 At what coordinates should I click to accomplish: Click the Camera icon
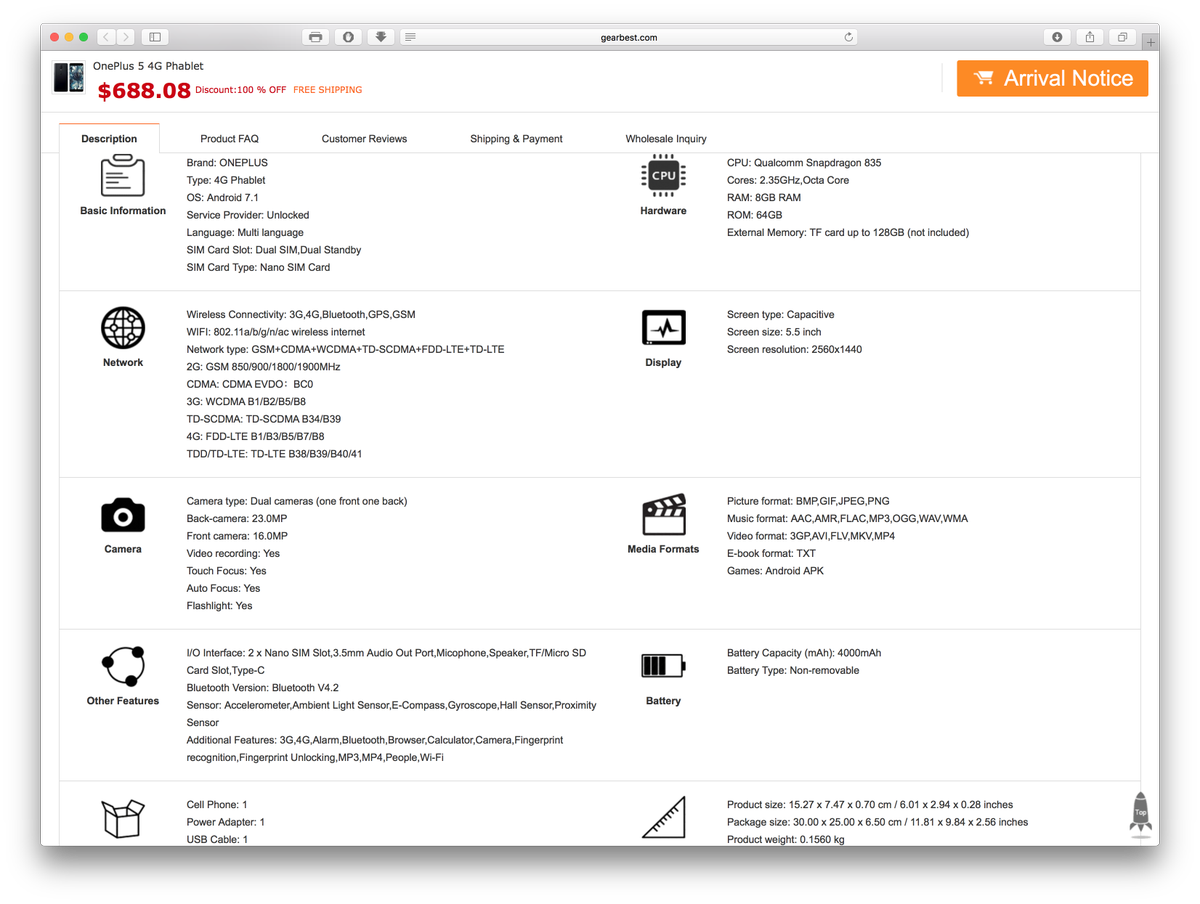[123, 515]
